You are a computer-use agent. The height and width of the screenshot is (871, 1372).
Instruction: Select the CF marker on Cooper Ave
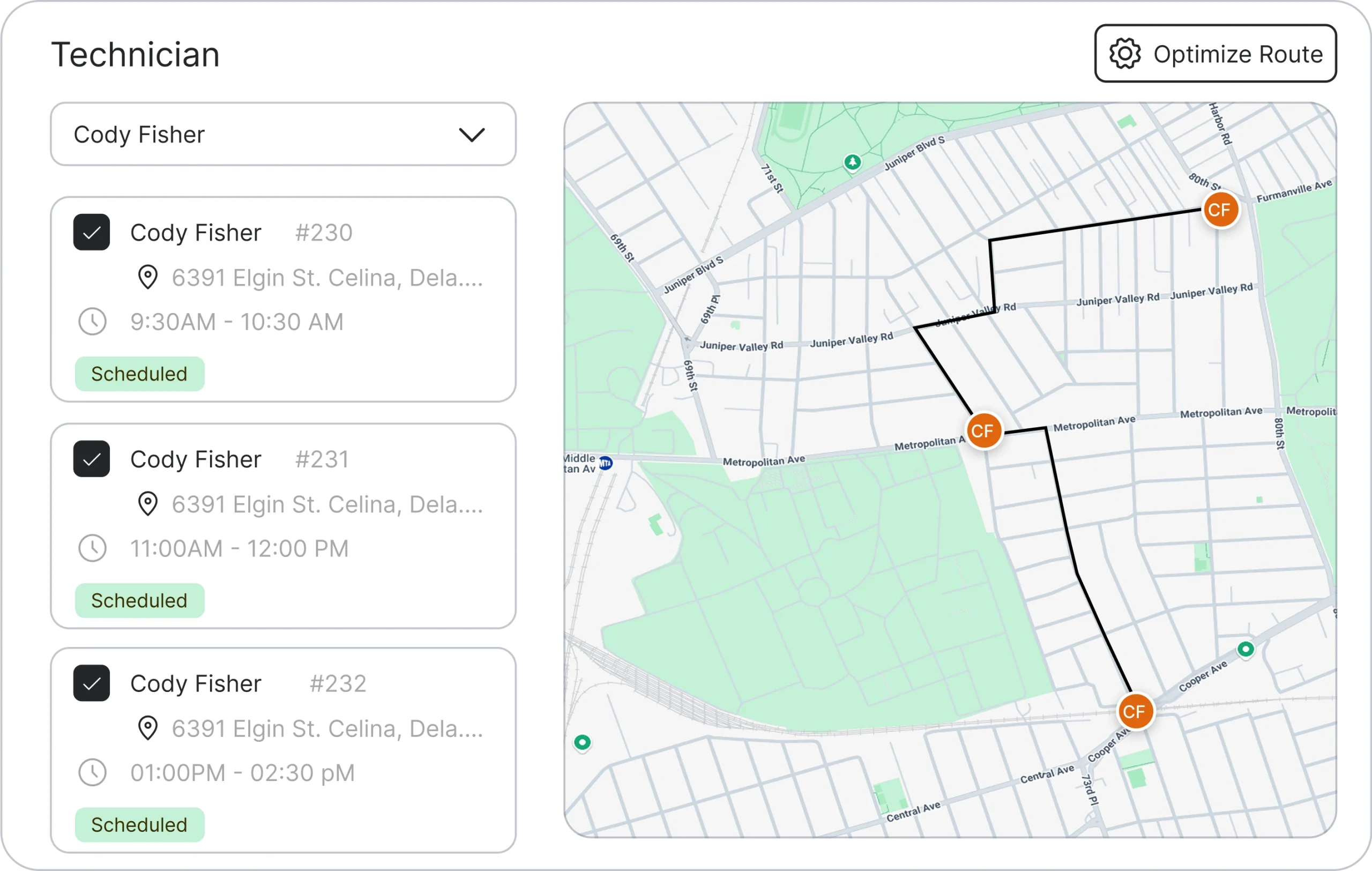click(1136, 711)
